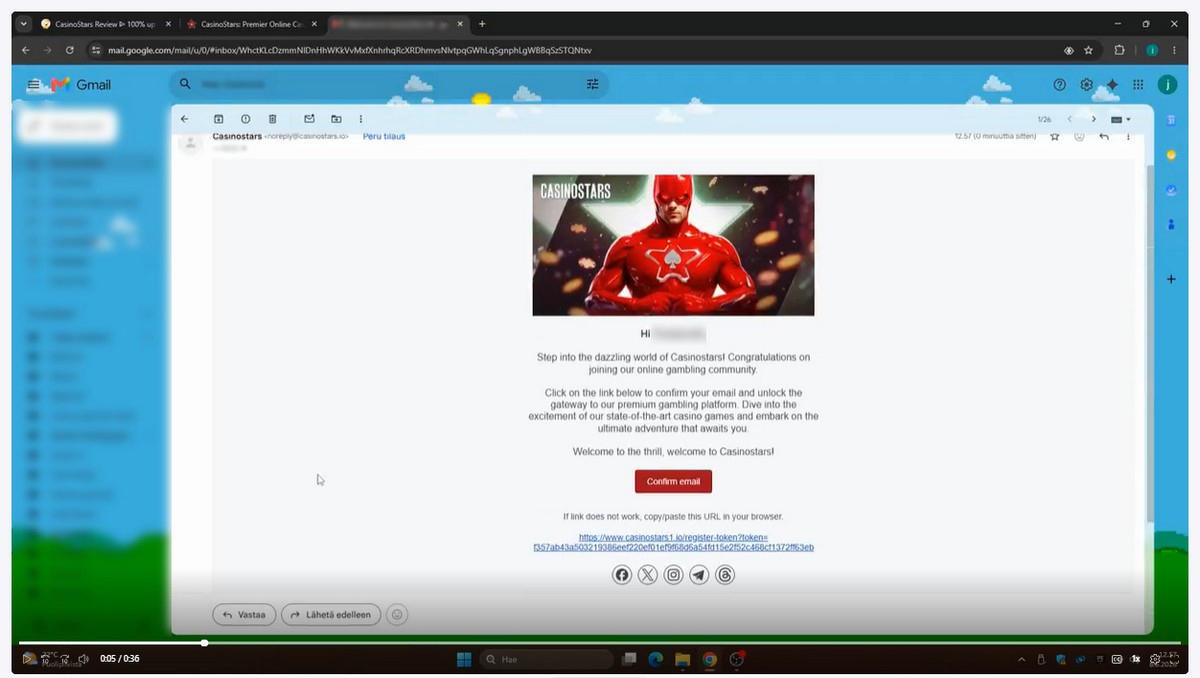Mark email as unread
The image size is (1200, 678).
tap(309, 119)
